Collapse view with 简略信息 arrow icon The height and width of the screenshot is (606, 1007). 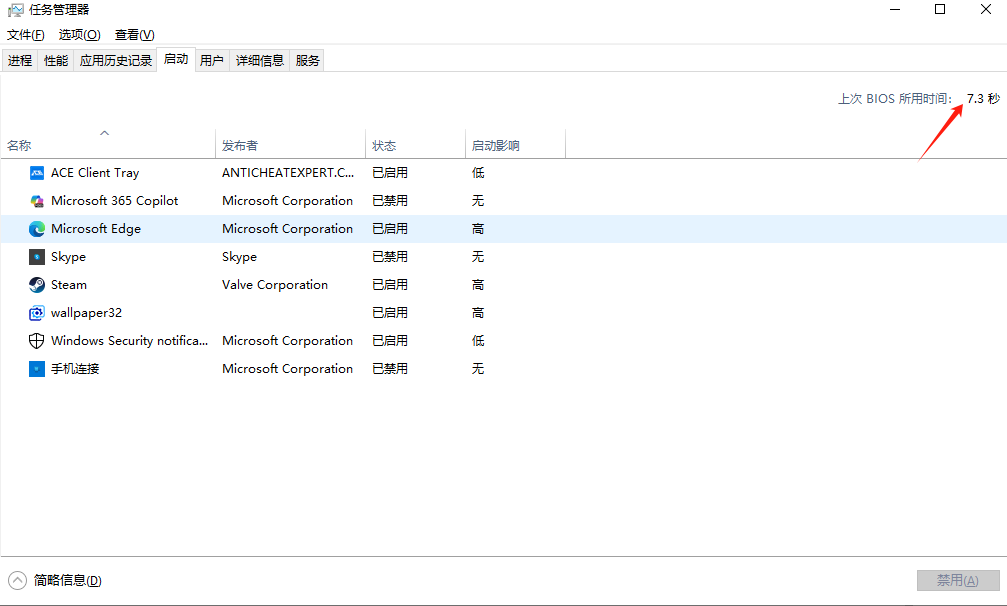point(17,580)
